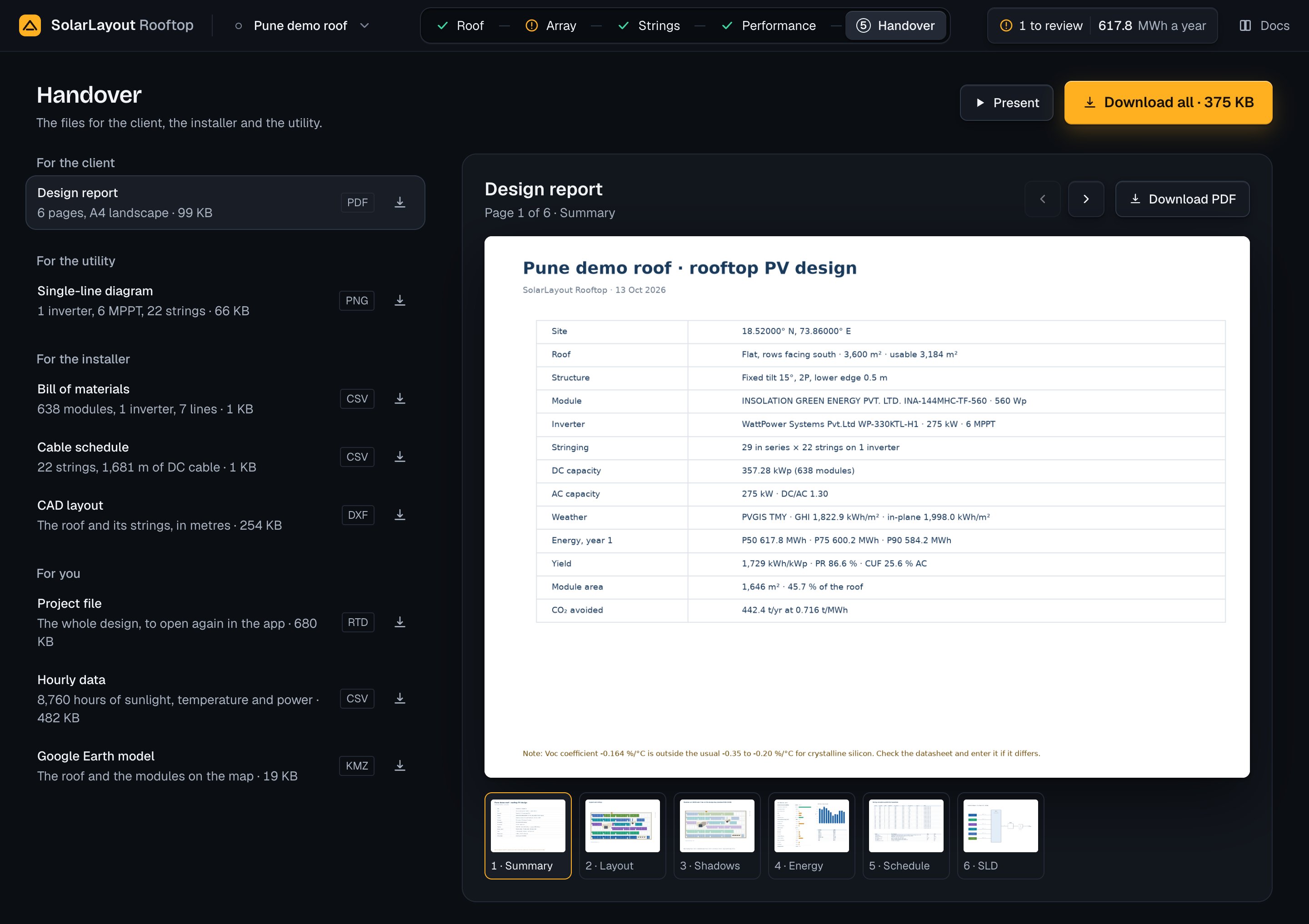Download the Design report PDF file icon
The width and height of the screenshot is (1309, 924).
coord(400,202)
